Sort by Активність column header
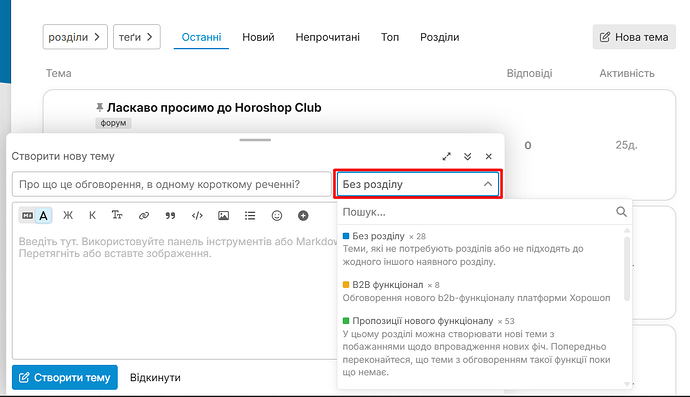This screenshot has width=690, height=397. [x=627, y=73]
